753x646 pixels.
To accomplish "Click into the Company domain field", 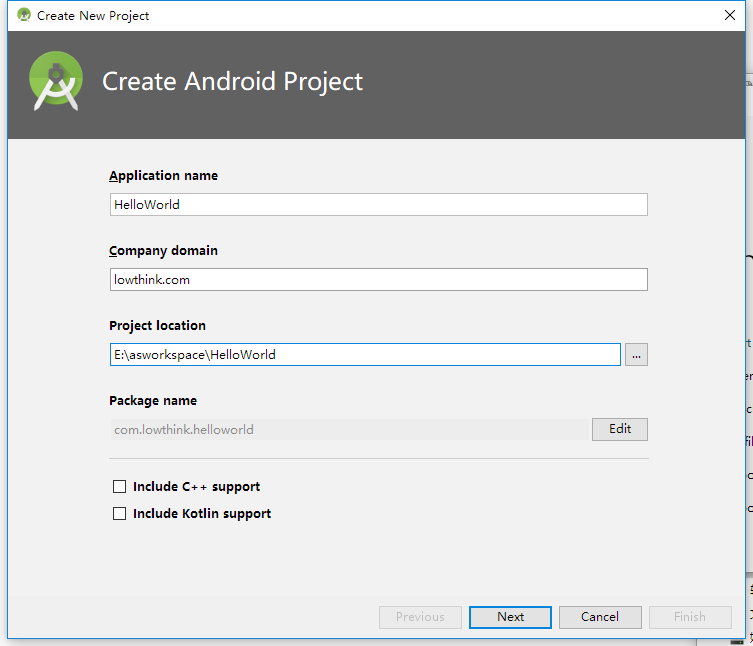I will (378, 280).
